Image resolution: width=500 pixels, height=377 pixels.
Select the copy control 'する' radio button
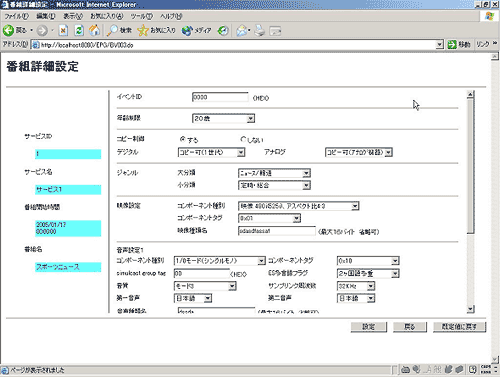[x=182, y=139]
